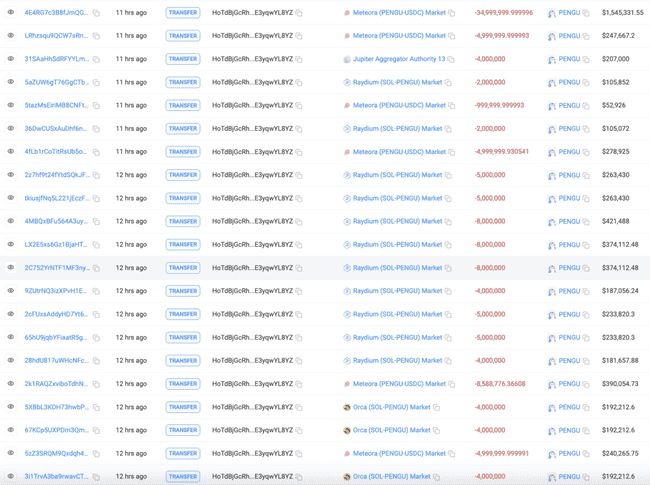This screenshot has height=485, width=650.
Task: Copy the 9ZUtrNQ3izXPvH1E transaction signature
Action: [x=97, y=291]
